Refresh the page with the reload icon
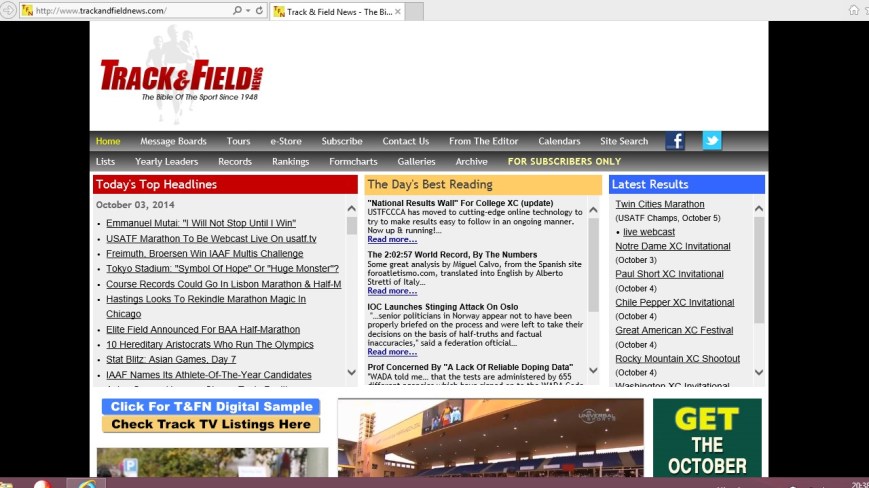This screenshot has height=488, width=869. tap(260, 11)
